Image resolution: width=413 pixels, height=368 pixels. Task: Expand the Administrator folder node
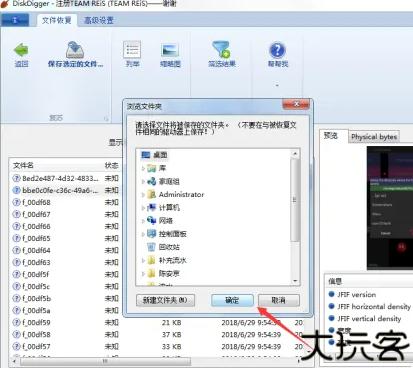tap(143, 195)
